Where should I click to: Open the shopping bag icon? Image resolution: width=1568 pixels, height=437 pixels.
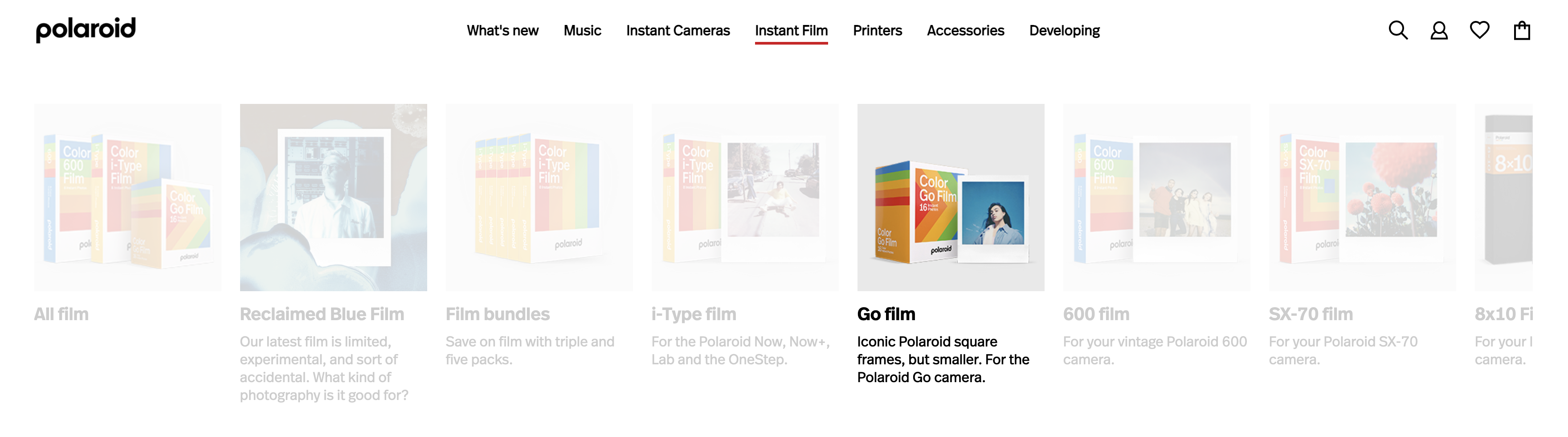(x=1522, y=30)
